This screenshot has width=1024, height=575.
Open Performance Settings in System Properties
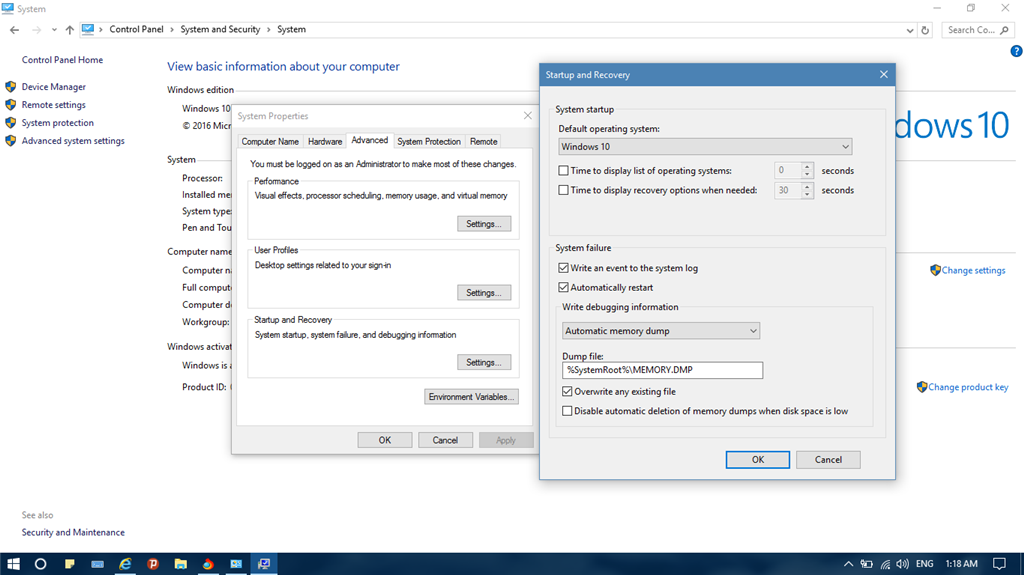point(484,223)
